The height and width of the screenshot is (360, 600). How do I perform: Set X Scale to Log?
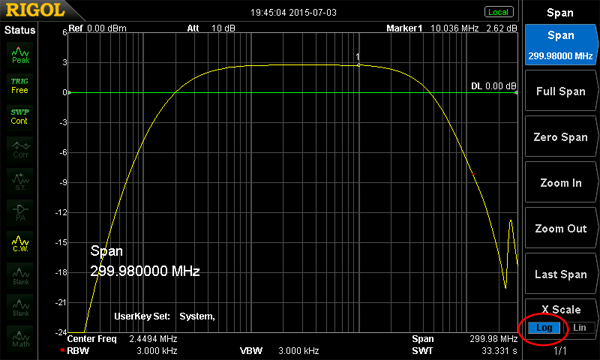(544, 328)
